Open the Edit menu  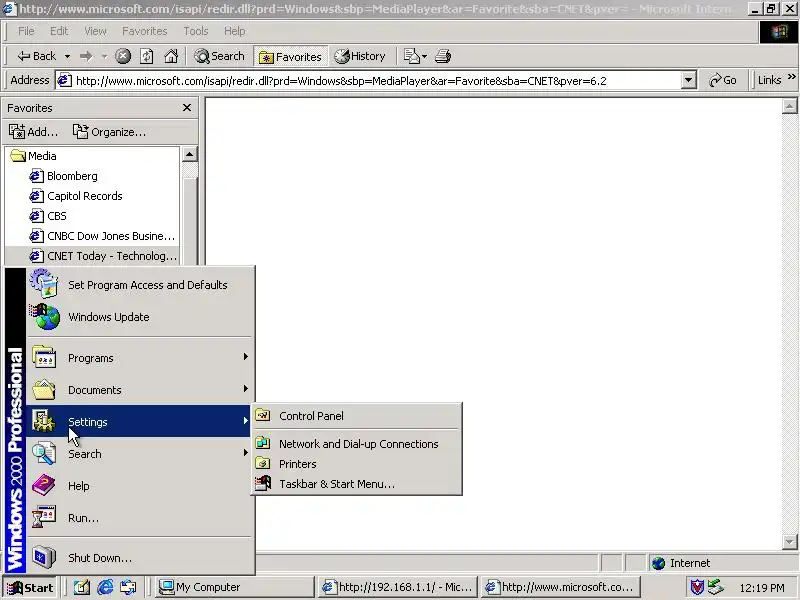tap(59, 31)
